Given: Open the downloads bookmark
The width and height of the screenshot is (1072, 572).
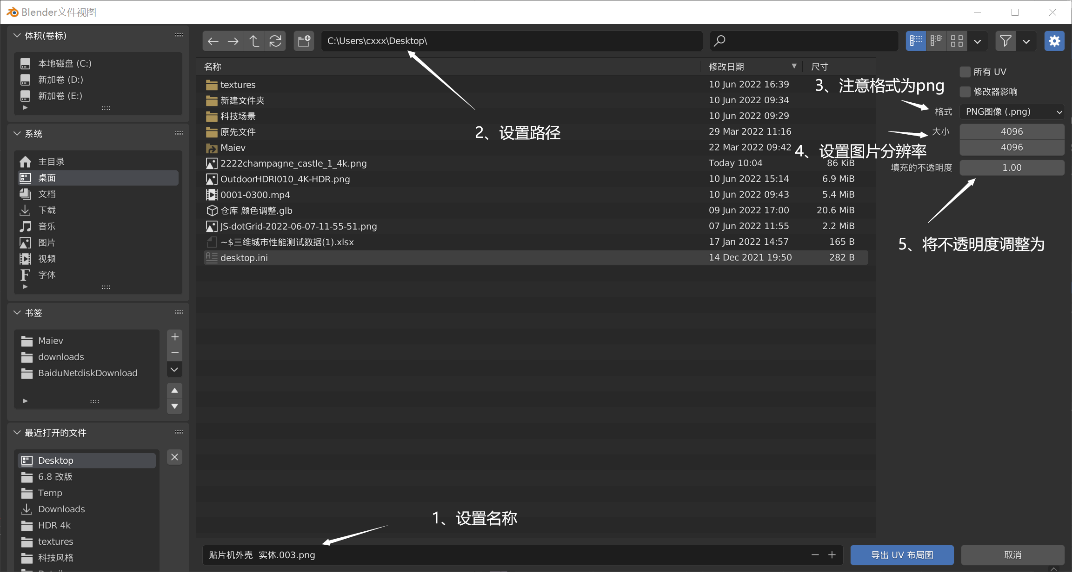Looking at the screenshot, I should tap(88, 357).
